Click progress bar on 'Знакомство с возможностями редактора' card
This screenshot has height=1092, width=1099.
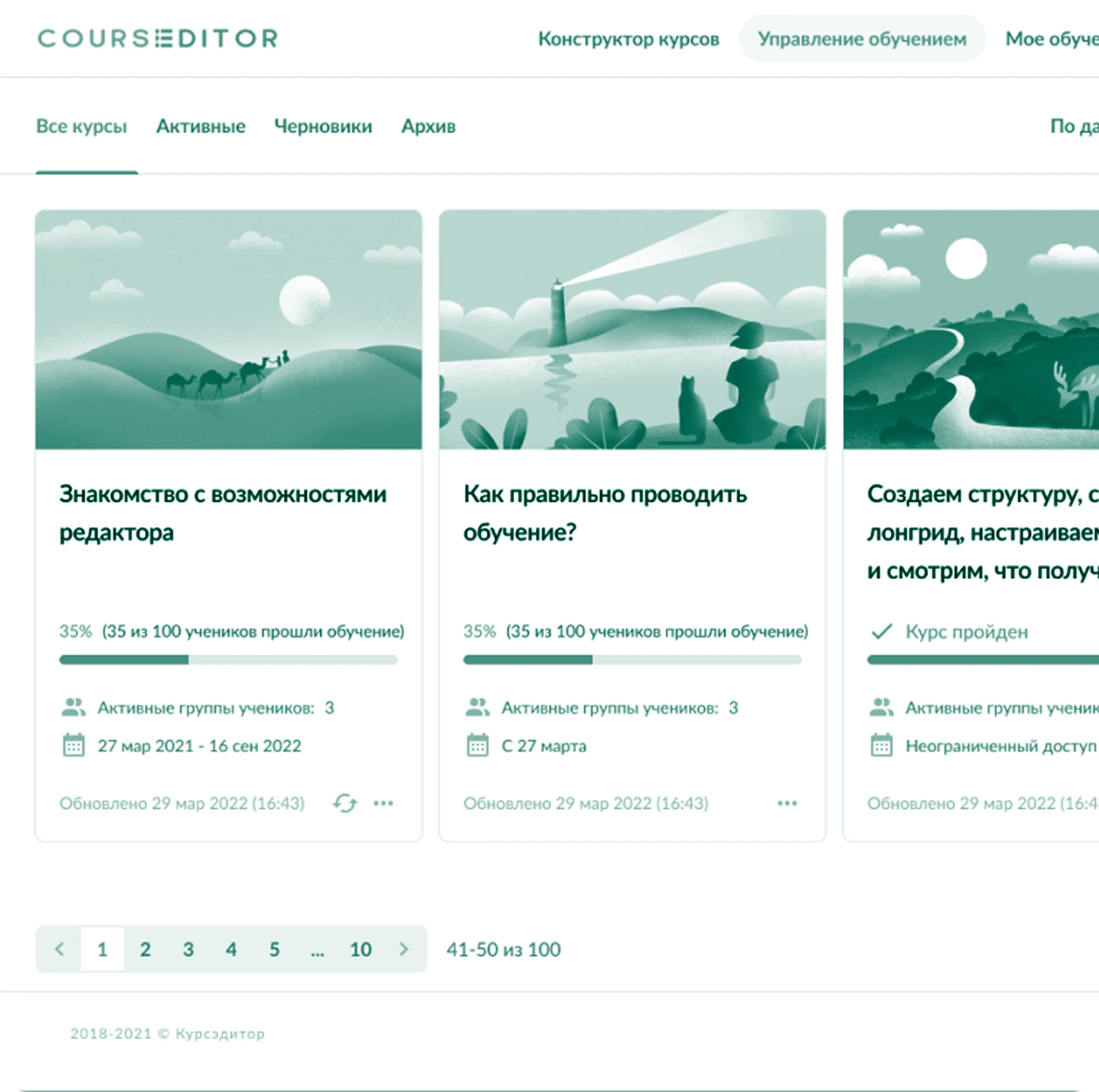point(229,659)
